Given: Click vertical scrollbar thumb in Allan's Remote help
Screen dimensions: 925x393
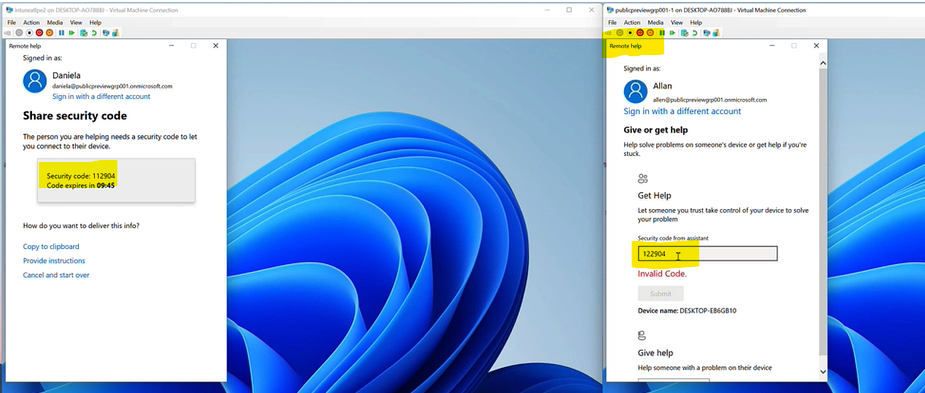Looking at the screenshot, I should point(823,211).
